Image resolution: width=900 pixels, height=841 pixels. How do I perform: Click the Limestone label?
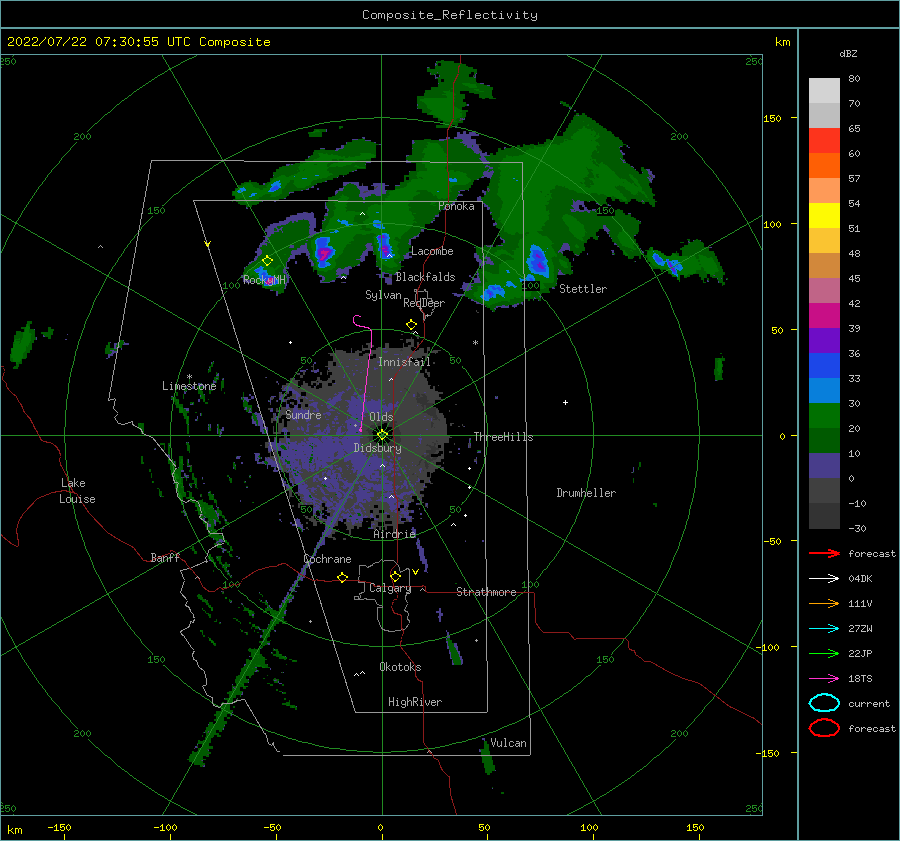(189, 386)
